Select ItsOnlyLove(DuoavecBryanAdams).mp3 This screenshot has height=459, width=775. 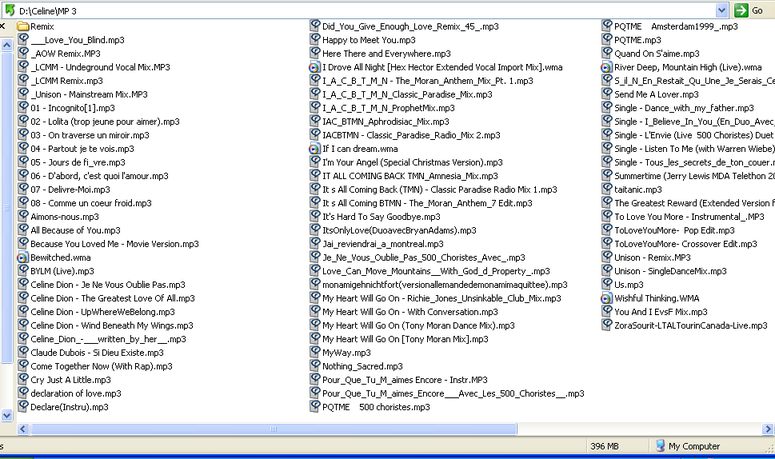[399, 230]
